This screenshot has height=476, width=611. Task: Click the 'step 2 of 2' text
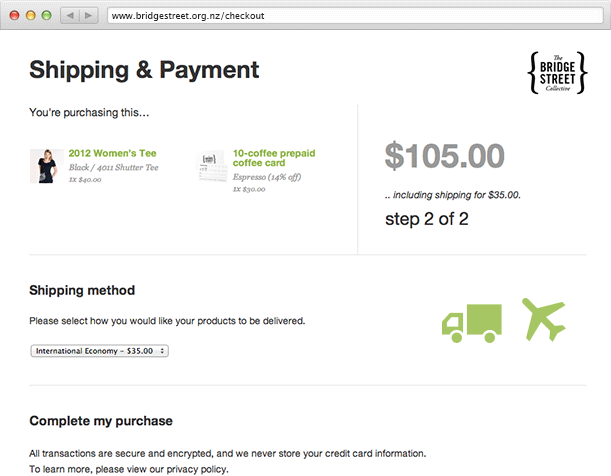point(427,219)
